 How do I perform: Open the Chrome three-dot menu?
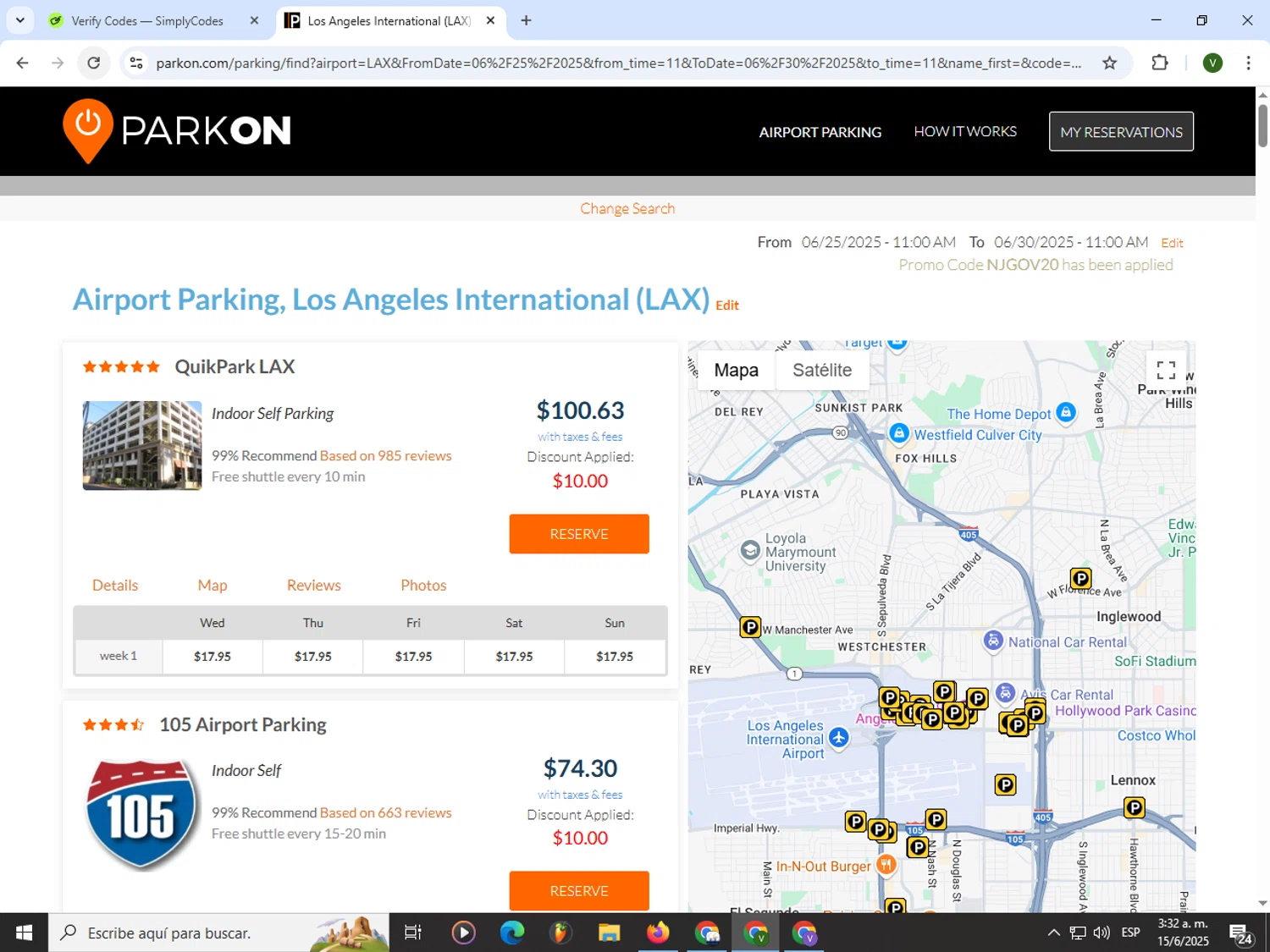[1248, 63]
